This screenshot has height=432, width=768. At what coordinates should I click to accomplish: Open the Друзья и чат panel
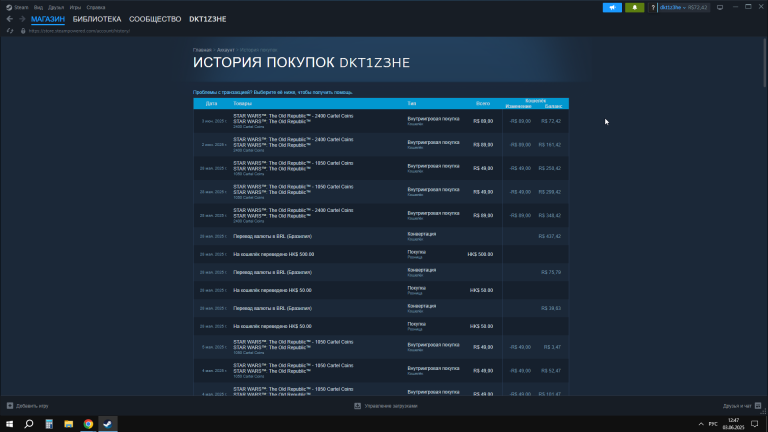click(x=742, y=406)
